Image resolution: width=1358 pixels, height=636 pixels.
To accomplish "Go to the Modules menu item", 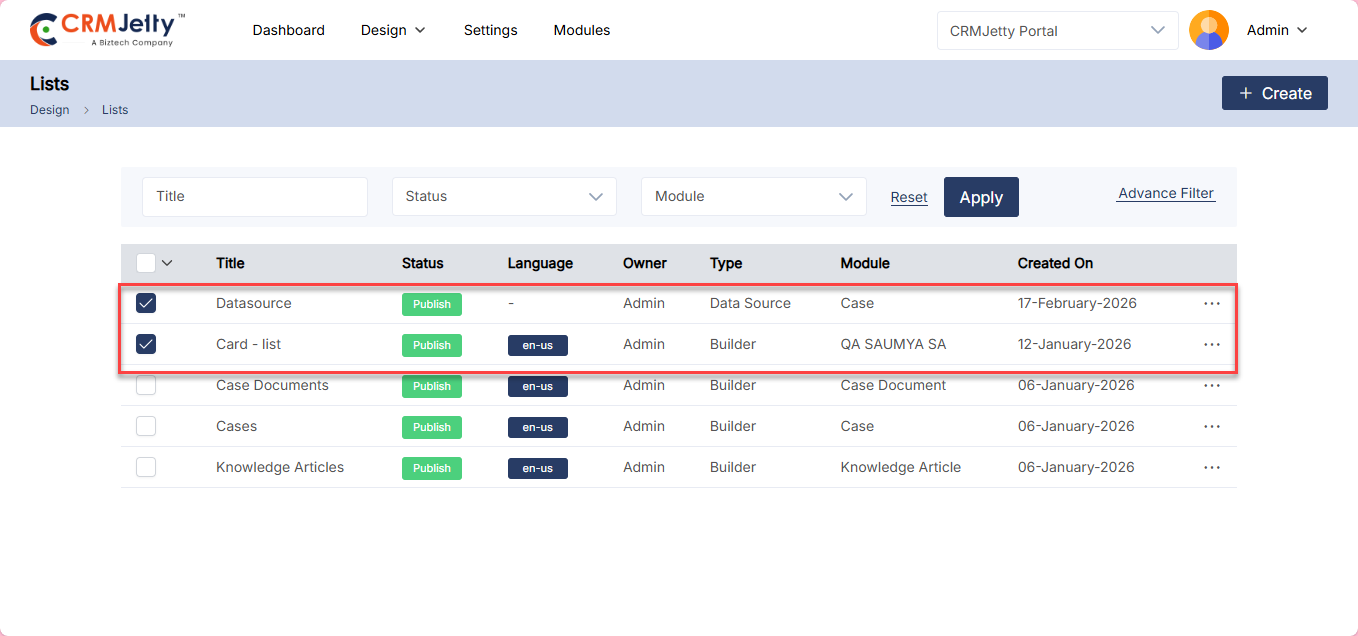I will click(581, 30).
